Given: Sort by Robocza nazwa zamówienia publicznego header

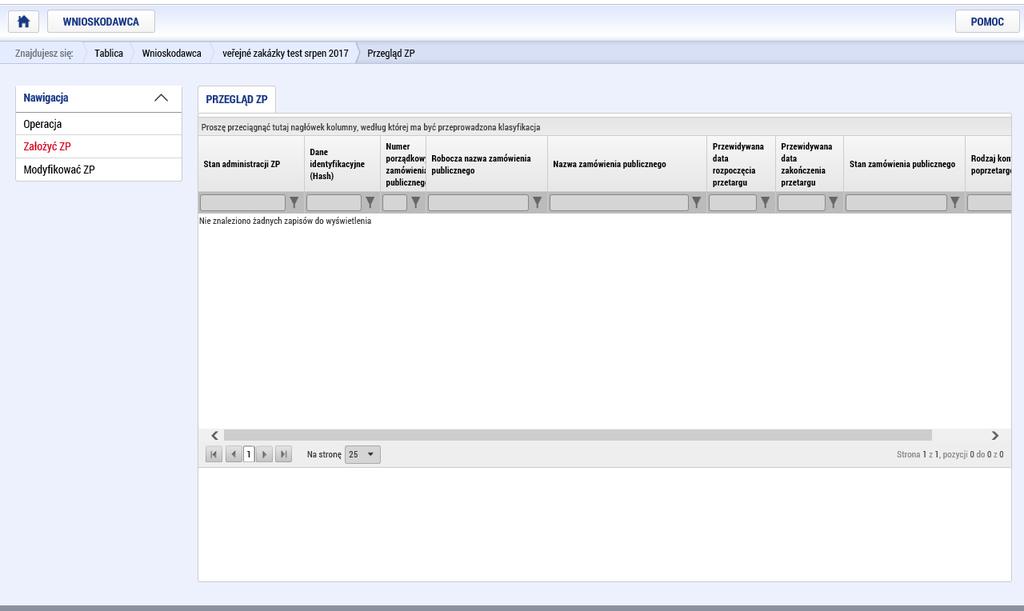Looking at the screenshot, I should (487, 164).
